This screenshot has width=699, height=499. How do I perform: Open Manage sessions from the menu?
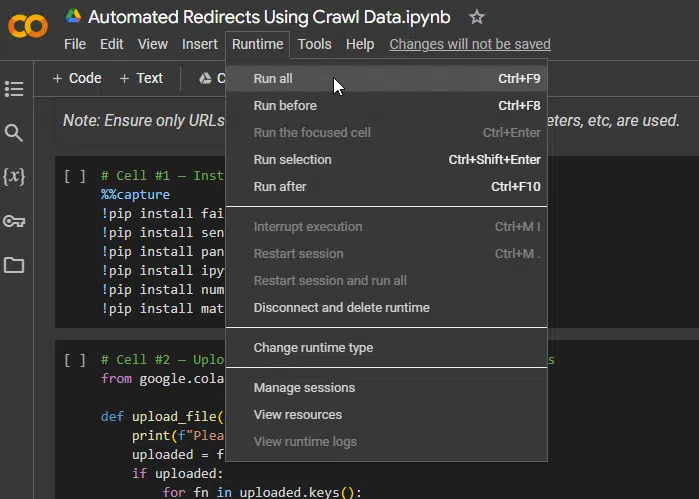(x=304, y=387)
